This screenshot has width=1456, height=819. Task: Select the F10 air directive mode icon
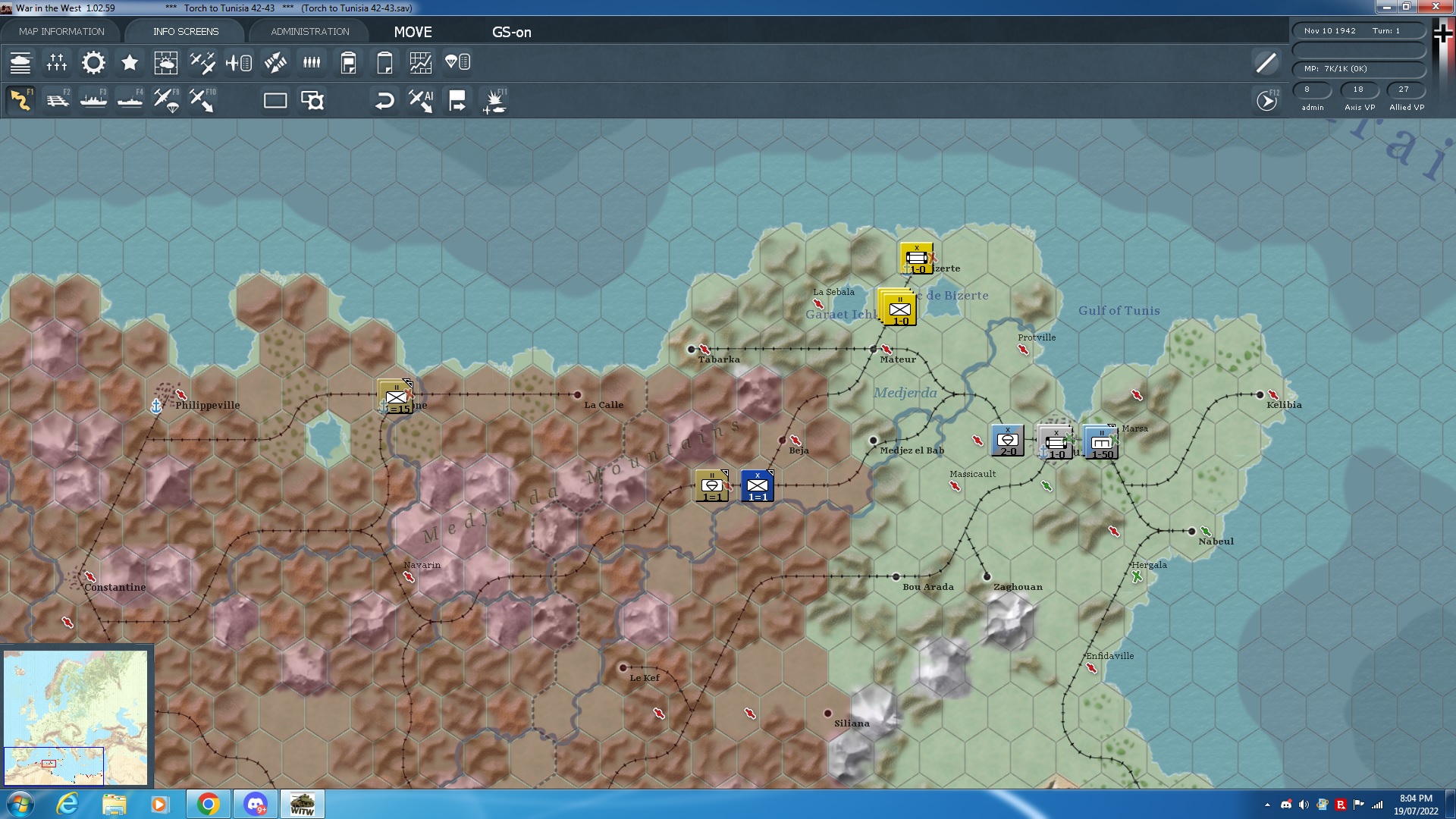click(x=202, y=100)
